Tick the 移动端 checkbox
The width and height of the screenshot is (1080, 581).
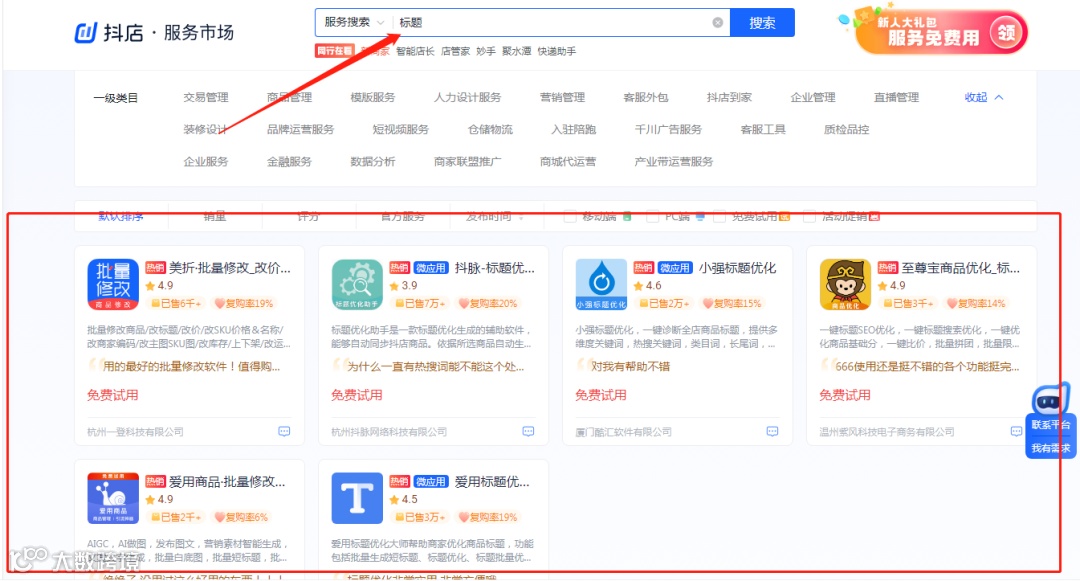click(x=570, y=217)
